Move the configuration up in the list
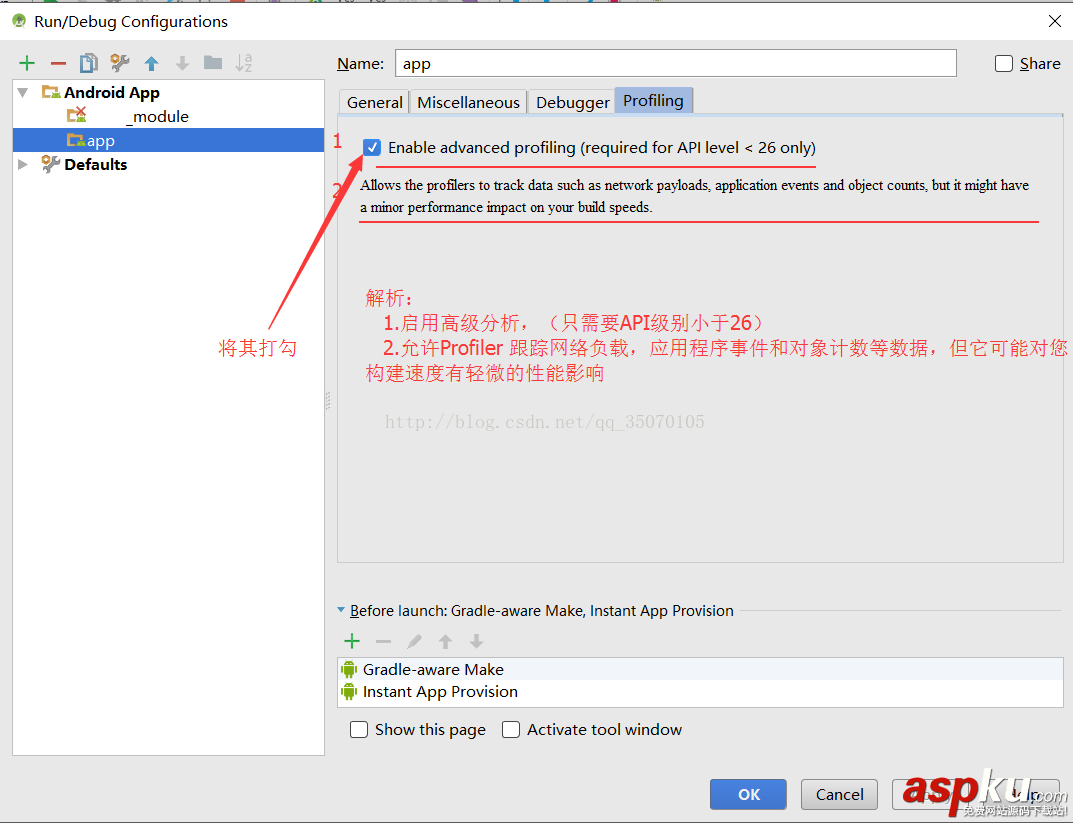The image size is (1073, 823). point(150,62)
